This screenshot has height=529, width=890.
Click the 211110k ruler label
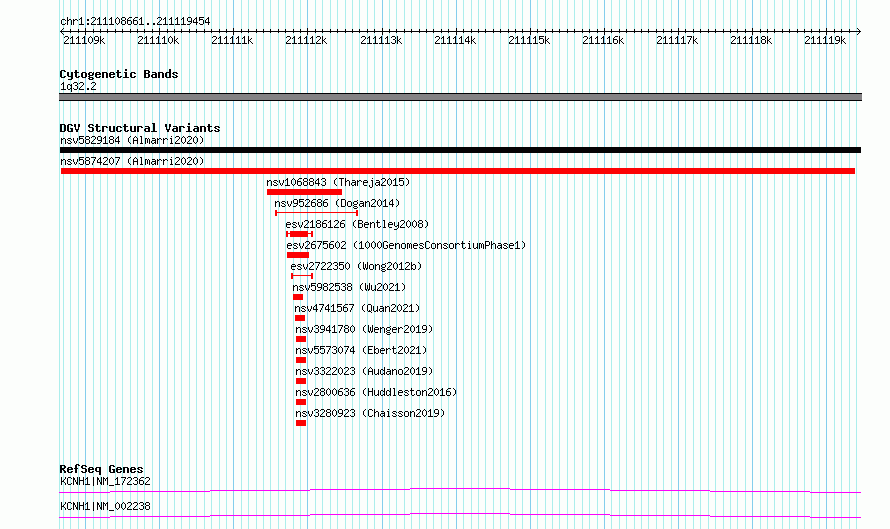pos(158,40)
